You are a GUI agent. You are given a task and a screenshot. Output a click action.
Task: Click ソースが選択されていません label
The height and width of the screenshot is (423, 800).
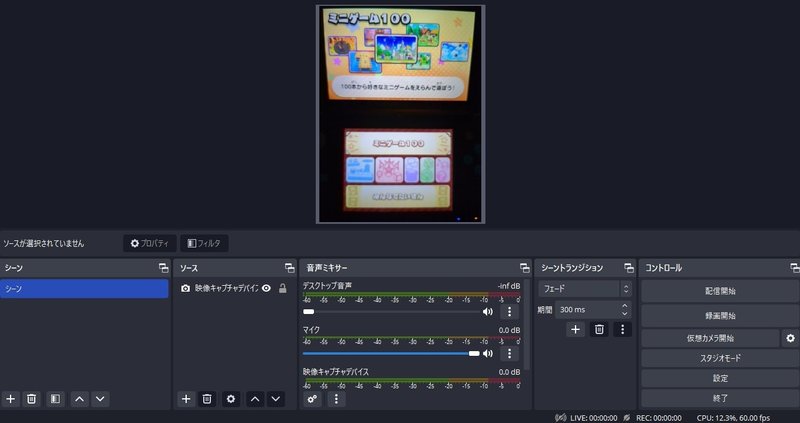[x=44, y=243]
